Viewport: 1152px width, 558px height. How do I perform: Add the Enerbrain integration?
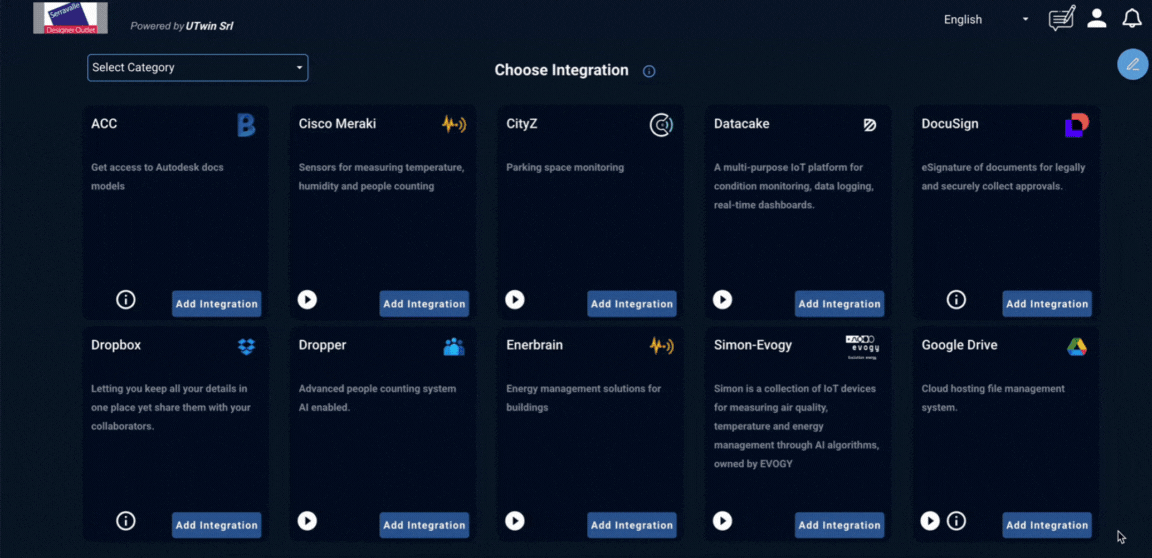point(631,525)
